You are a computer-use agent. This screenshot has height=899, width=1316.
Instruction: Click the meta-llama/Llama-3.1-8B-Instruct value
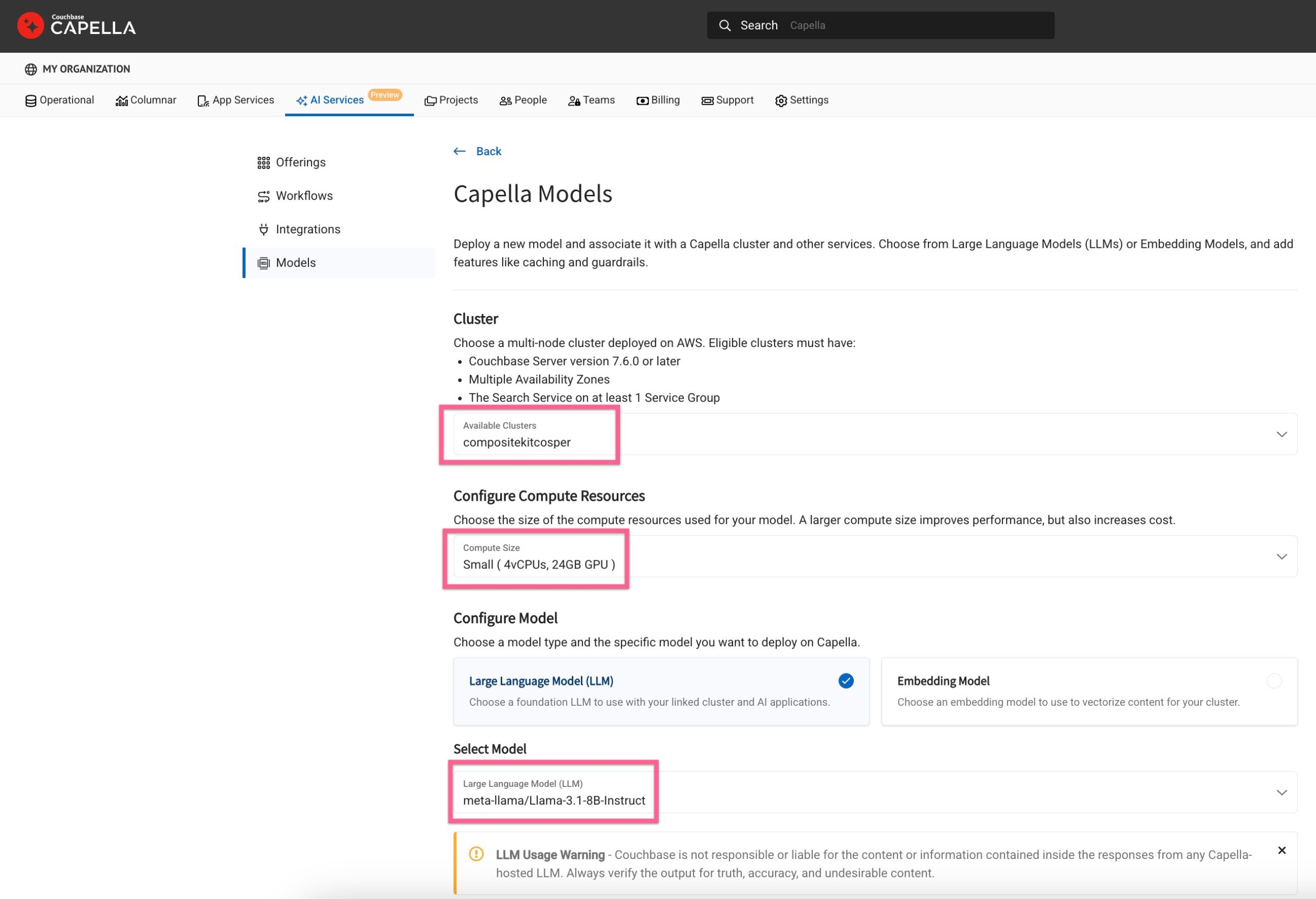click(x=554, y=800)
